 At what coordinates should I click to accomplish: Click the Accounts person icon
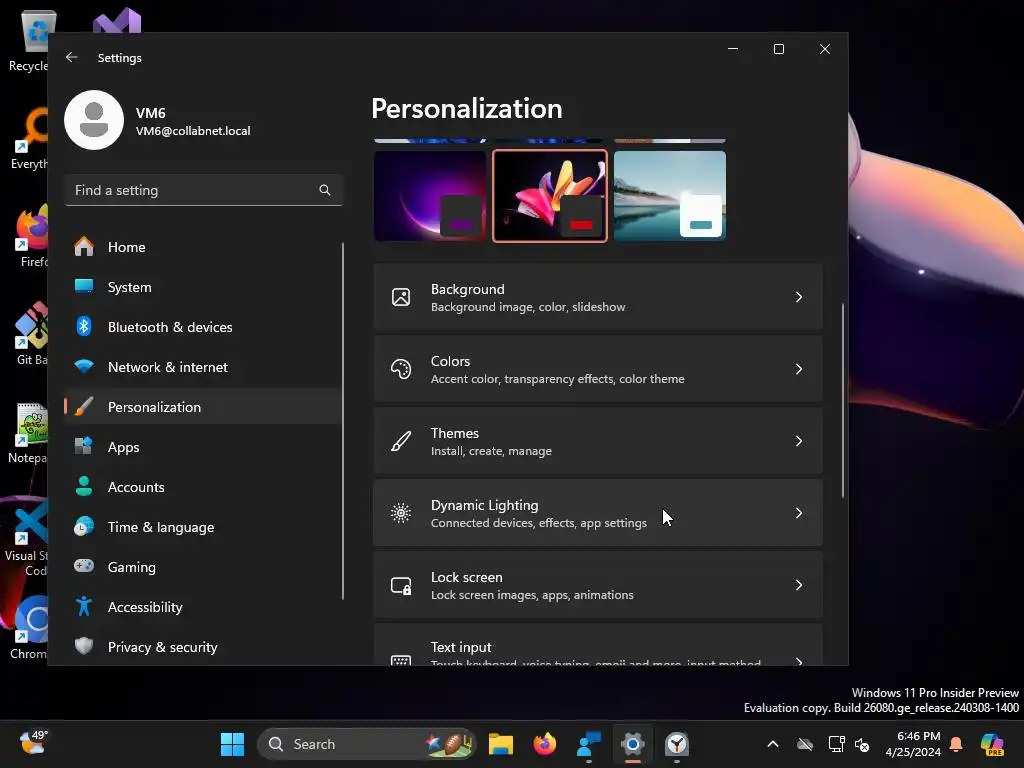[84, 487]
